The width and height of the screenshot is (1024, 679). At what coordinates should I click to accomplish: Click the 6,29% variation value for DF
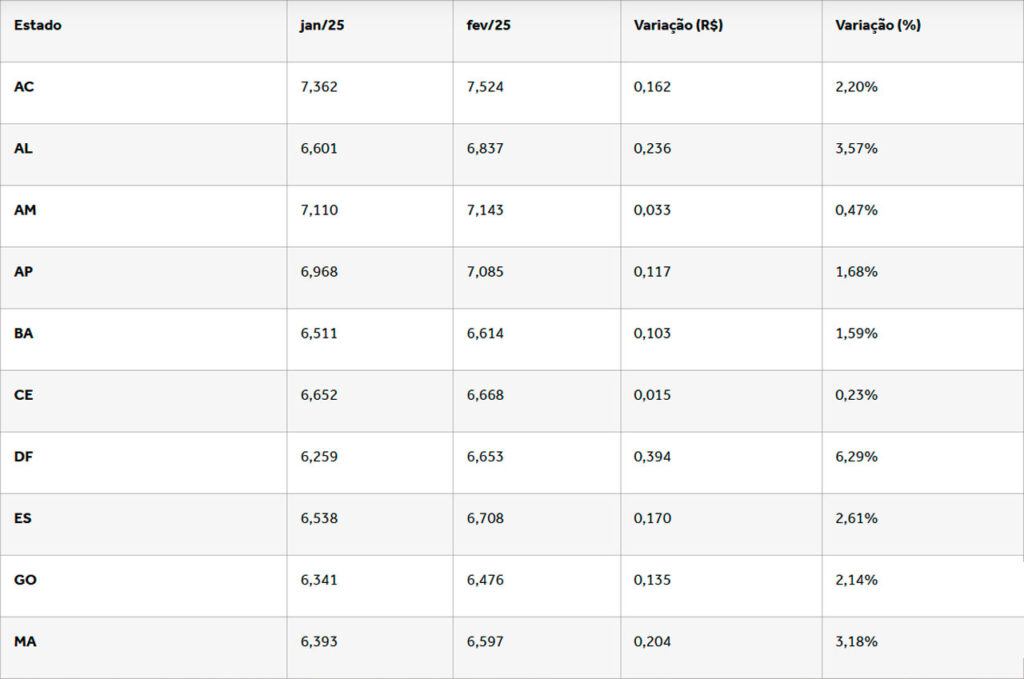point(856,457)
